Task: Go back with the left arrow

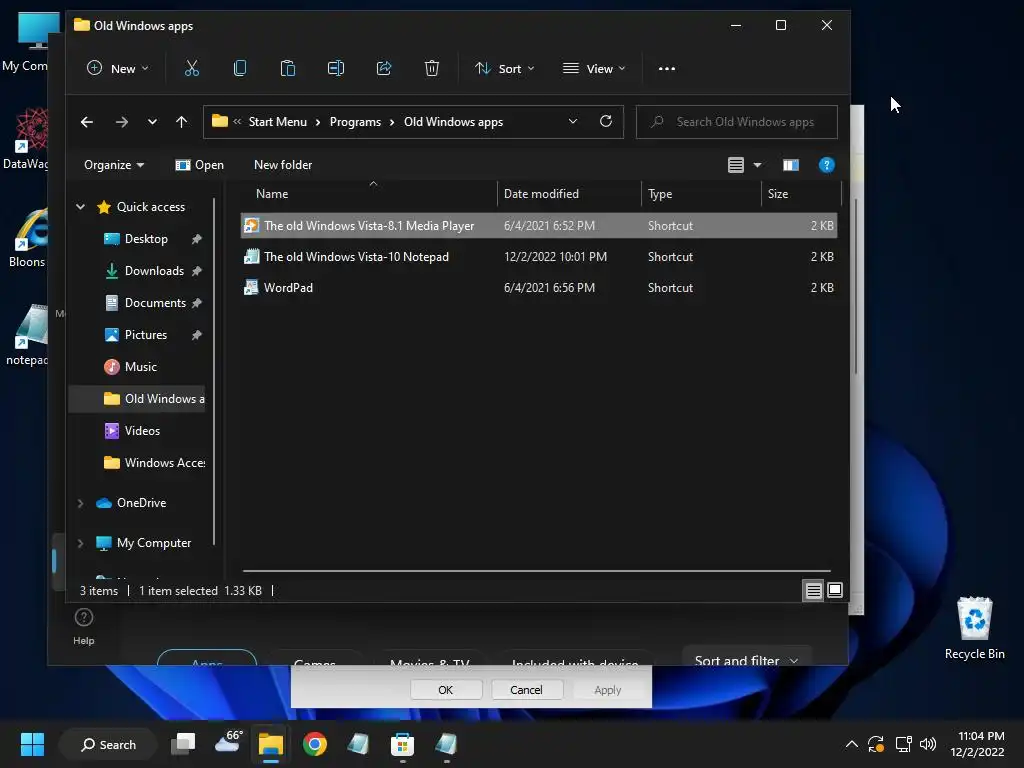Action: (87, 122)
